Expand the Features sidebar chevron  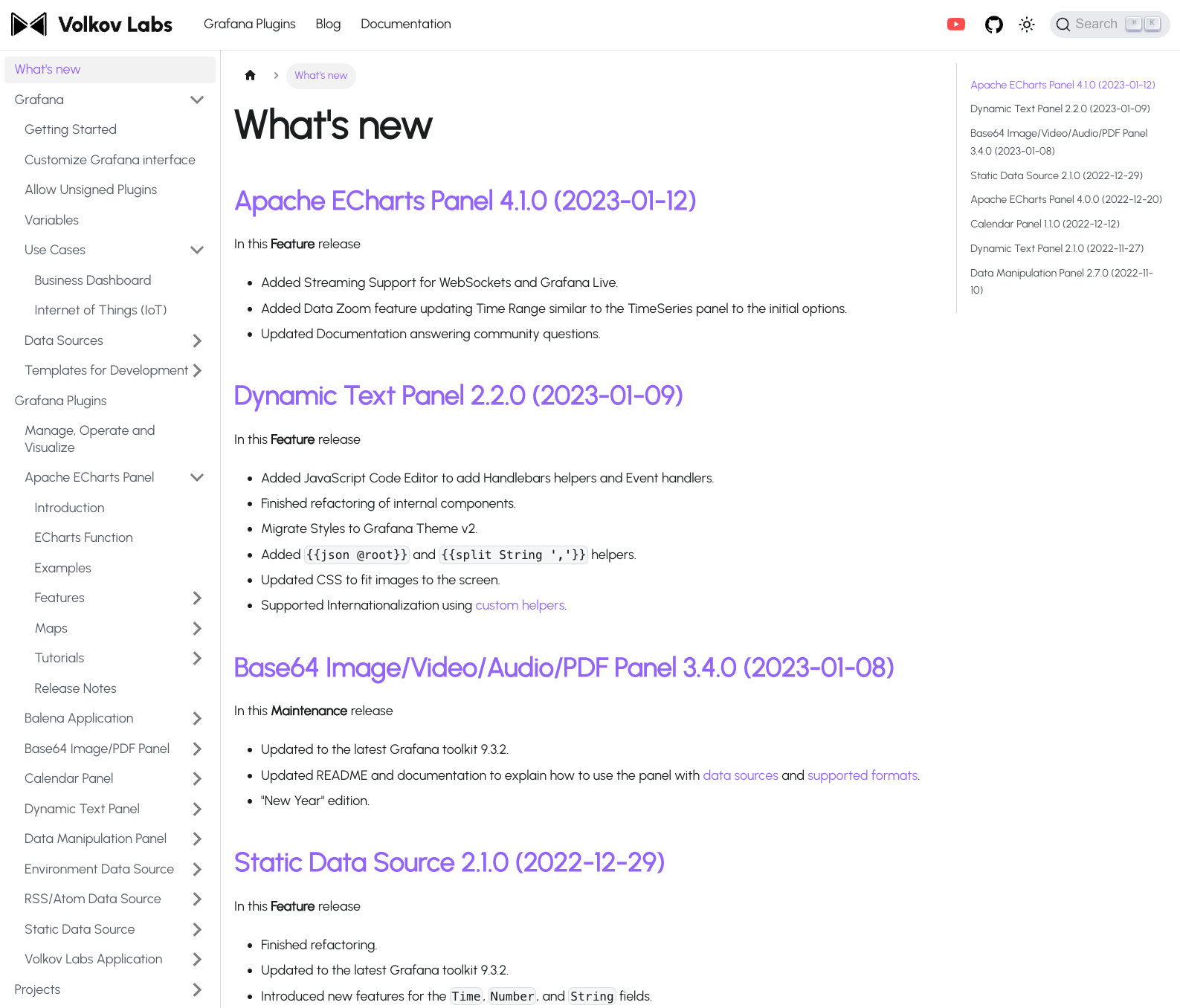pos(197,598)
